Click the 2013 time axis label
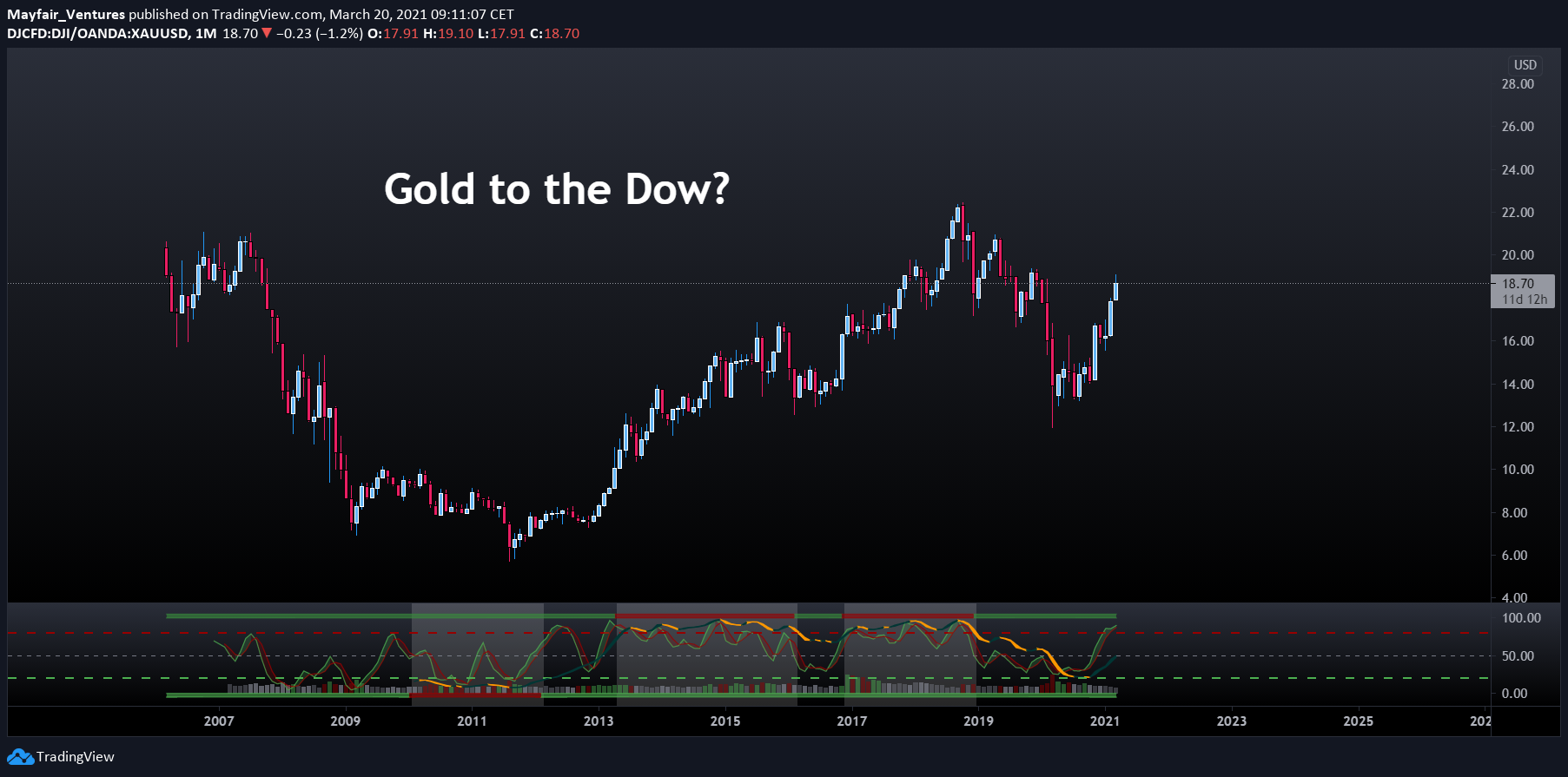 (x=599, y=721)
